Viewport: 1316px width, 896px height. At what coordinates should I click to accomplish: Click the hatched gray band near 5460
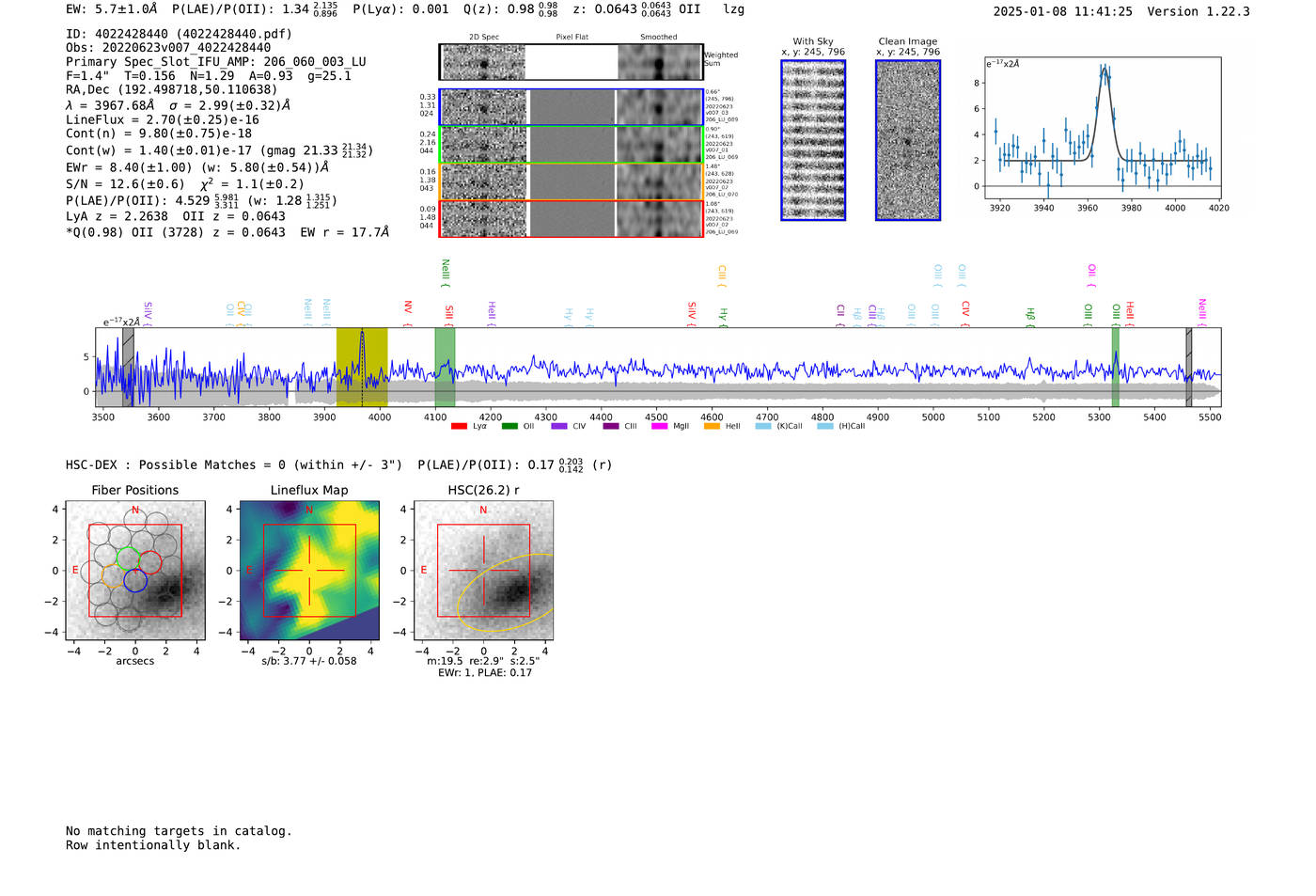tap(1188, 367)
